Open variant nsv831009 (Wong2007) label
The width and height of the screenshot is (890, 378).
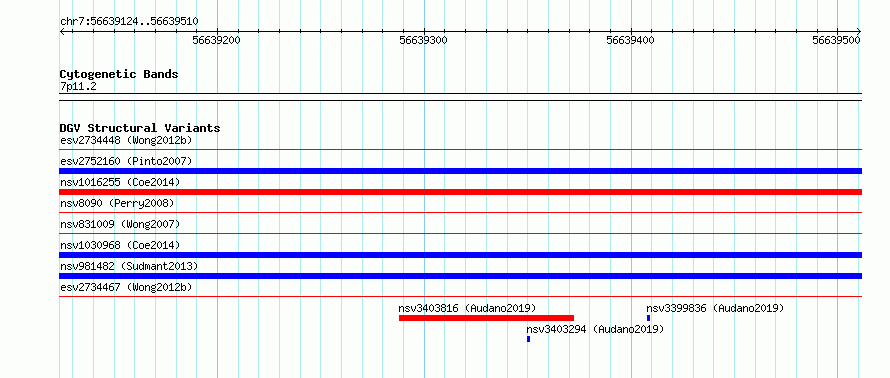(120, 224)
